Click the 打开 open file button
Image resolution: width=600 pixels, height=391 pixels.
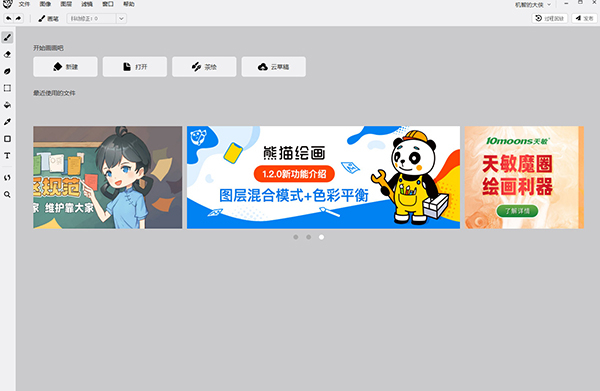tap(135, 67)
